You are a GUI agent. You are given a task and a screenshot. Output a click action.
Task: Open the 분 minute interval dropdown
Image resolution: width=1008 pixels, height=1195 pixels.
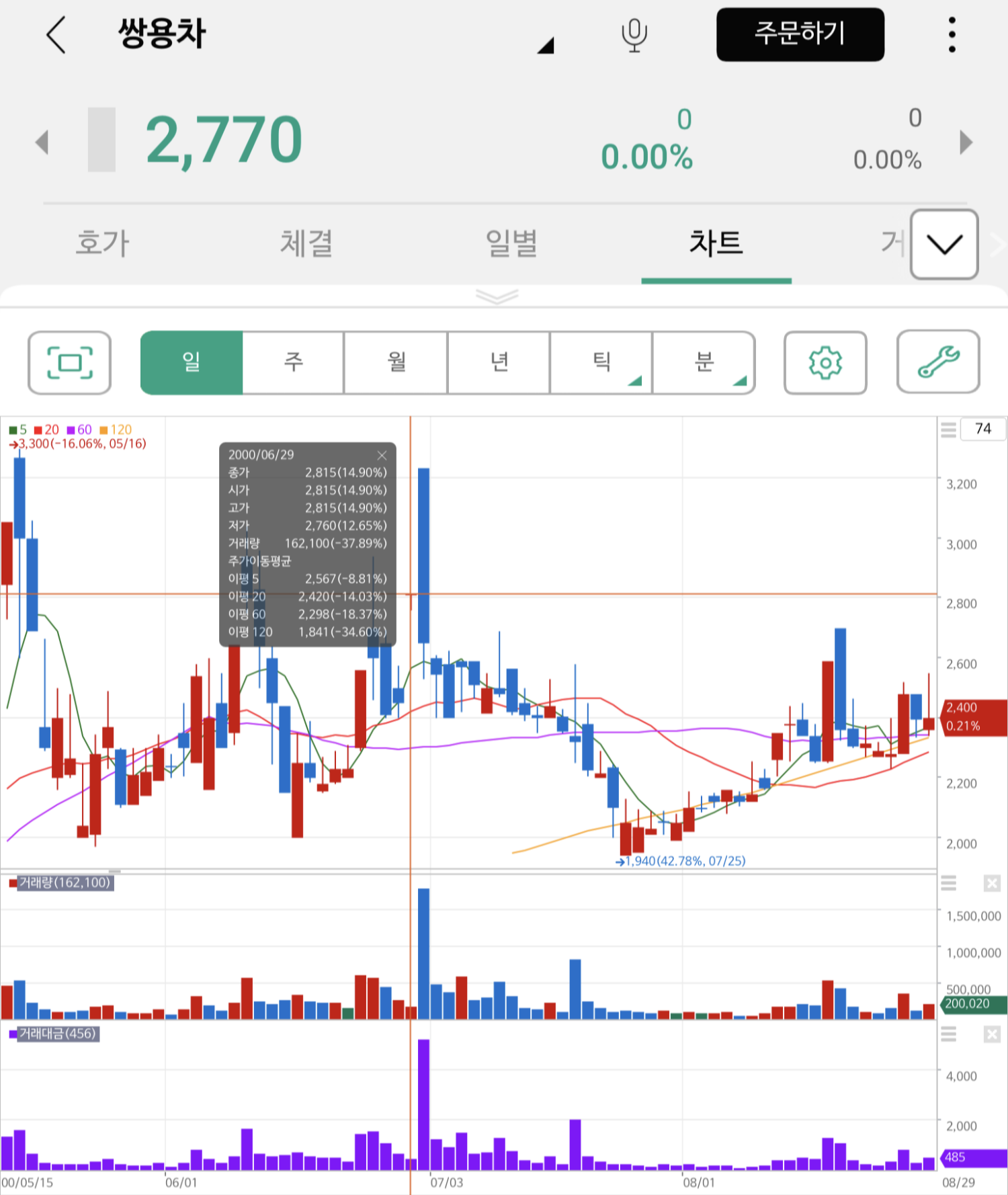tap(704, 363)
